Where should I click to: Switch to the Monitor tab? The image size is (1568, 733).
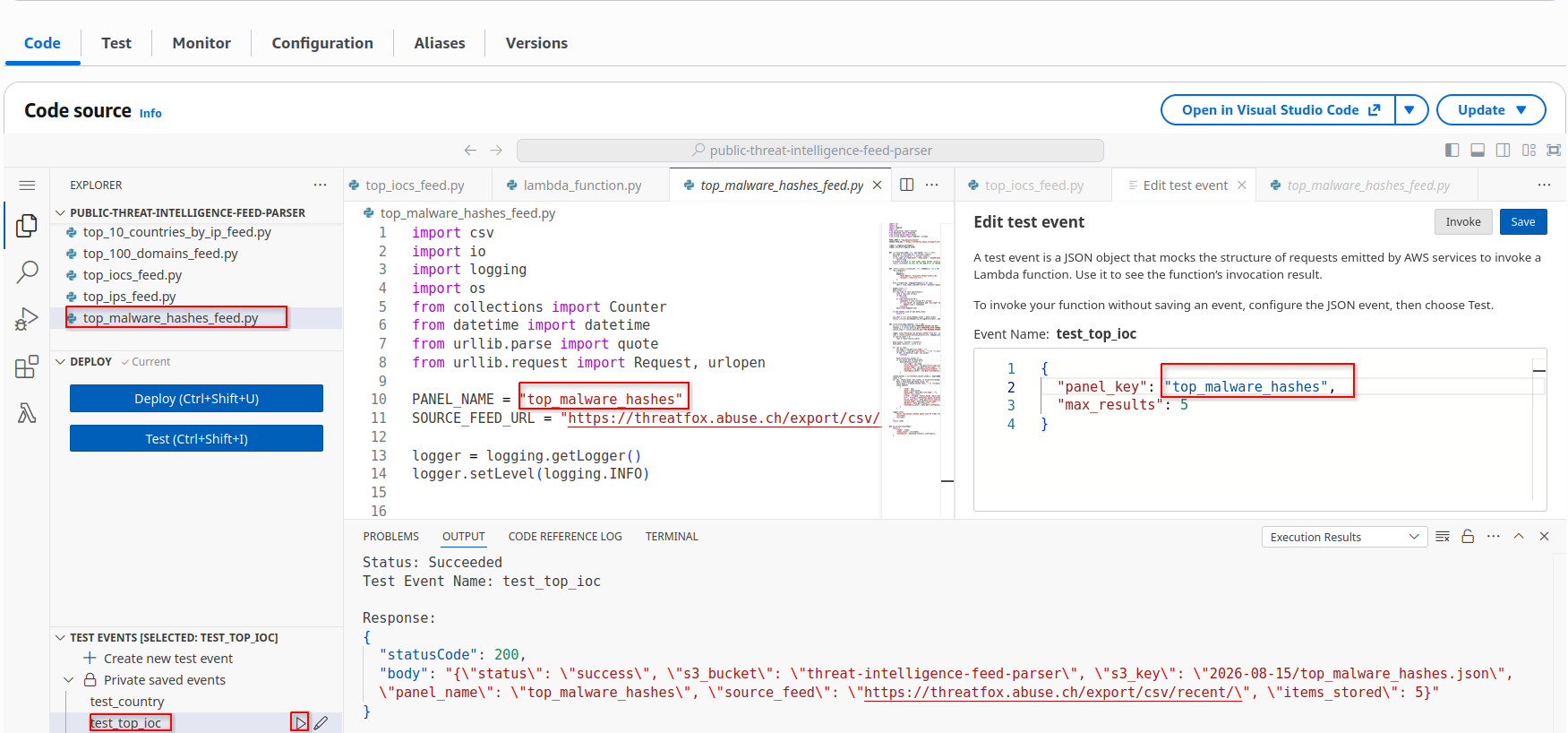click(x=201, y=43)
